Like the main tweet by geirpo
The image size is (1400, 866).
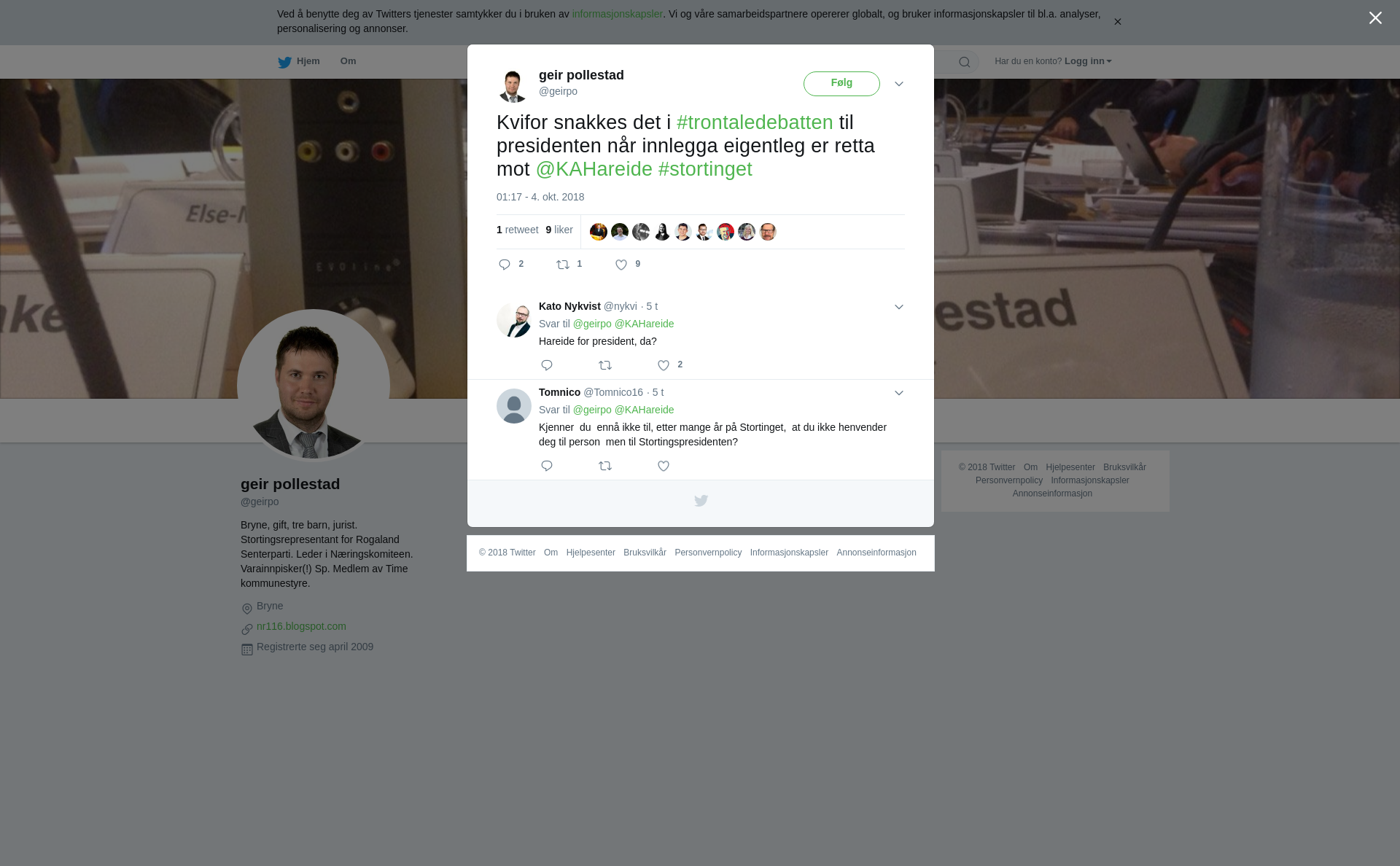click(621, 265)
